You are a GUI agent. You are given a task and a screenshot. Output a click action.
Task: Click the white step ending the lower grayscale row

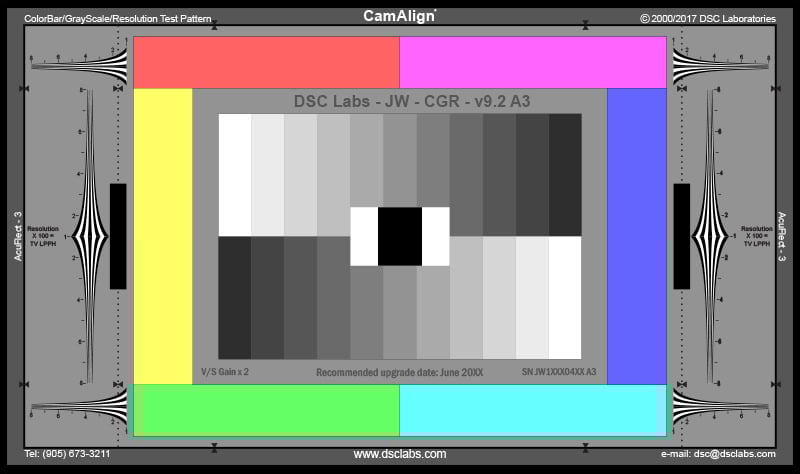click(565, 298)
